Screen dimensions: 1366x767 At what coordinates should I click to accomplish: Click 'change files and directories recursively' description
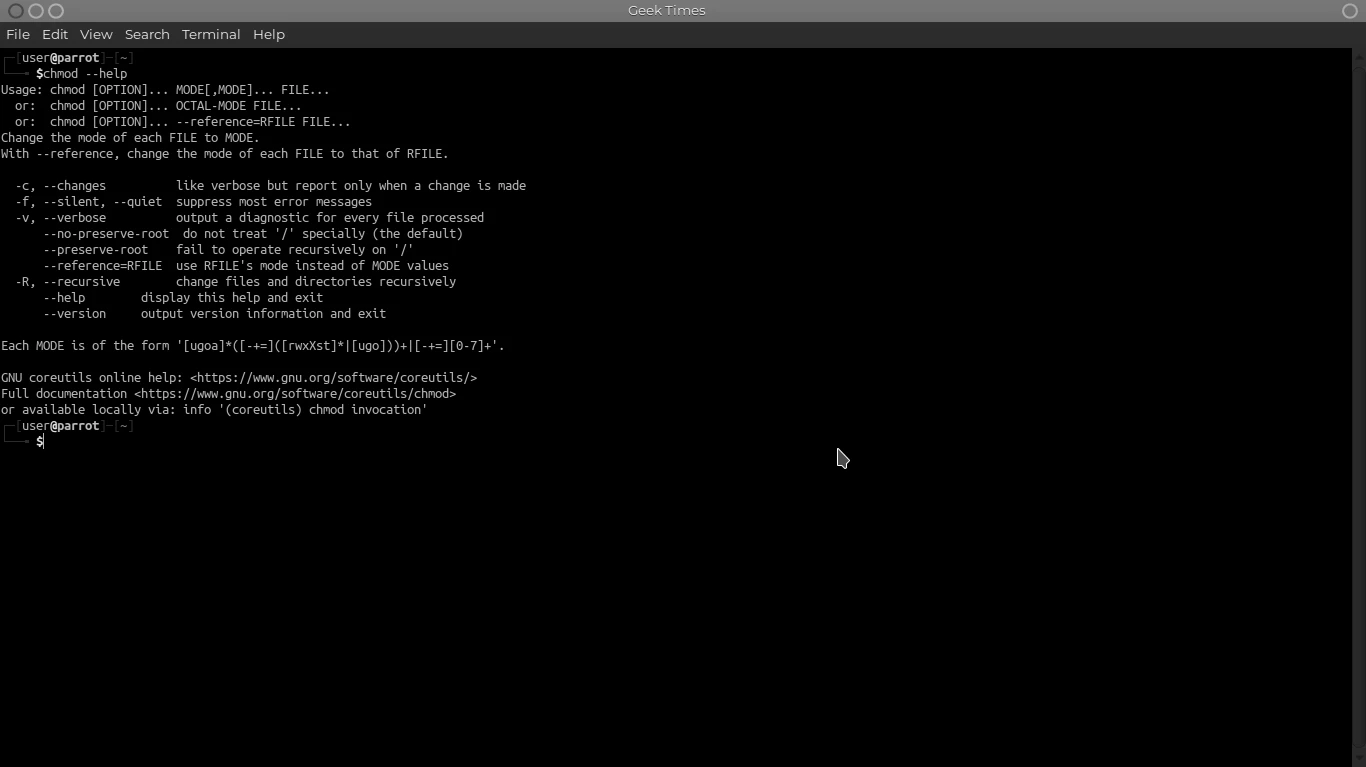click(316, 282)
